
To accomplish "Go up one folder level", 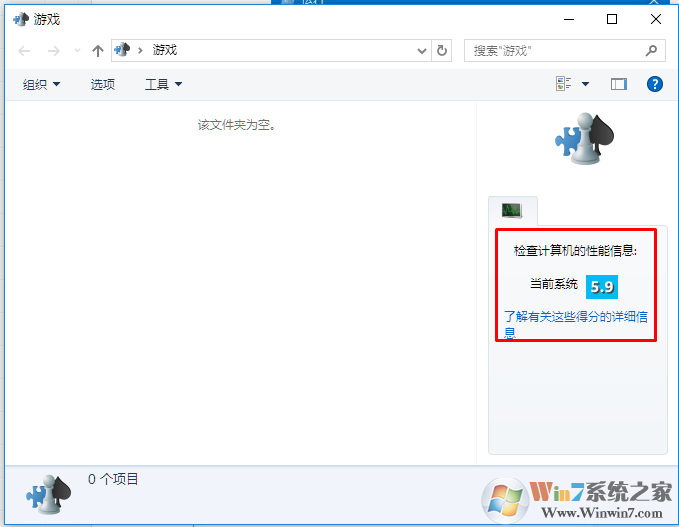I will pyautogui.click(x=98, y=51).
